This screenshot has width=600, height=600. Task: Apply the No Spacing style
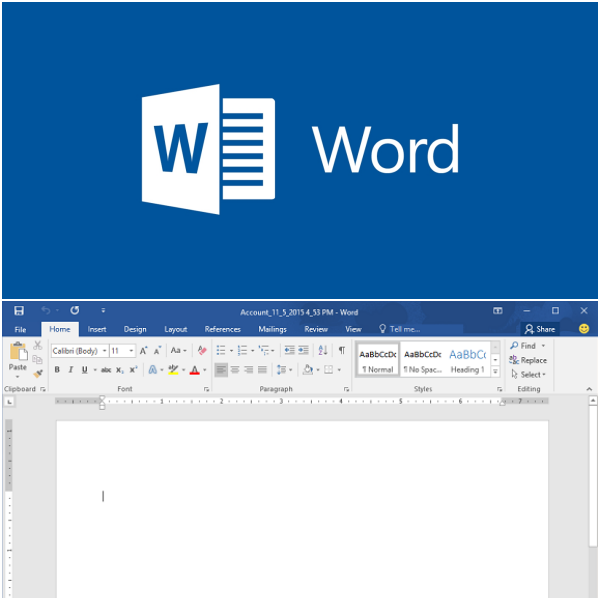coord(422,360)
